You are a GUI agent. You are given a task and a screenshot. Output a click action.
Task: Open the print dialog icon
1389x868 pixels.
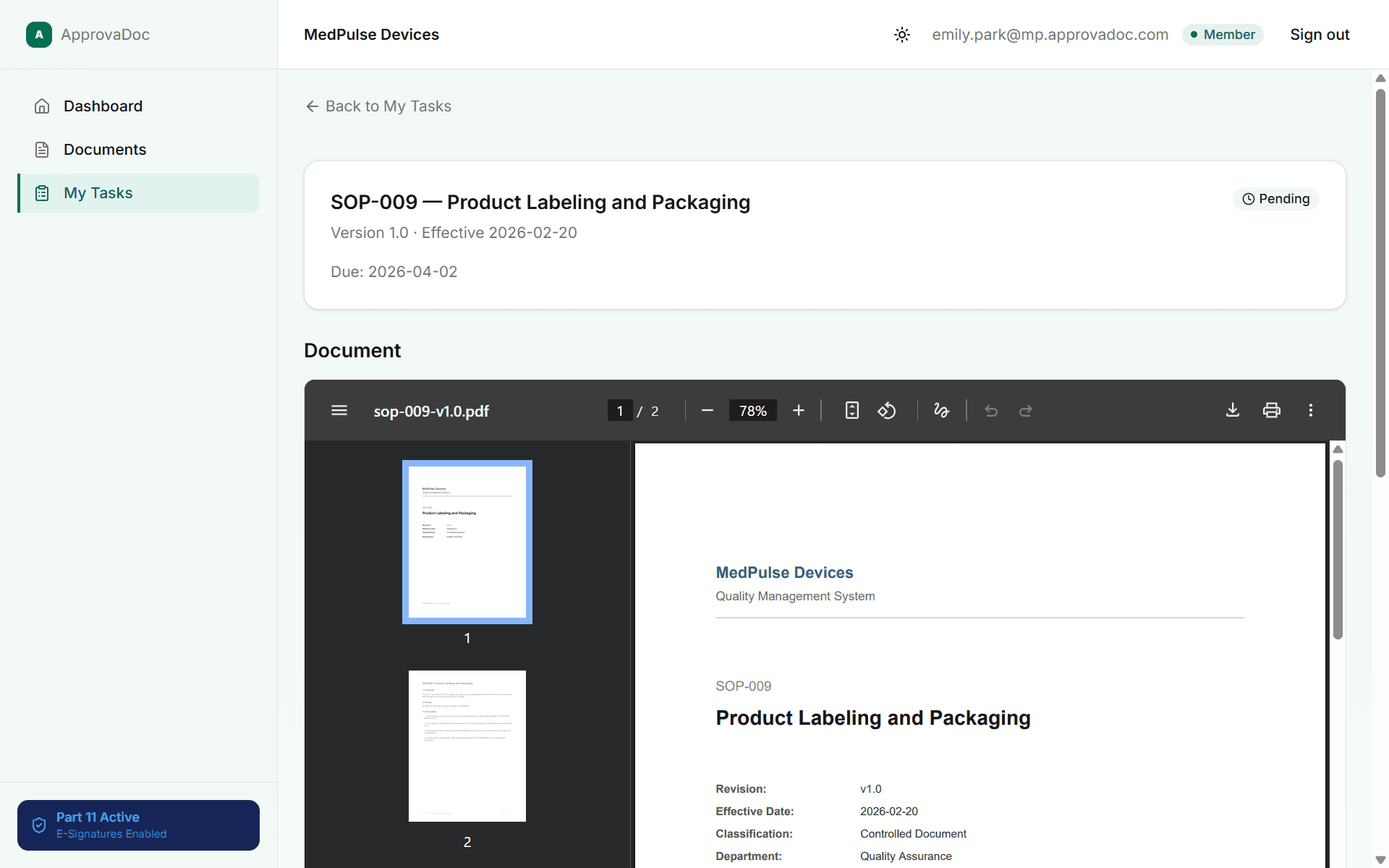tap(1271, 410)
